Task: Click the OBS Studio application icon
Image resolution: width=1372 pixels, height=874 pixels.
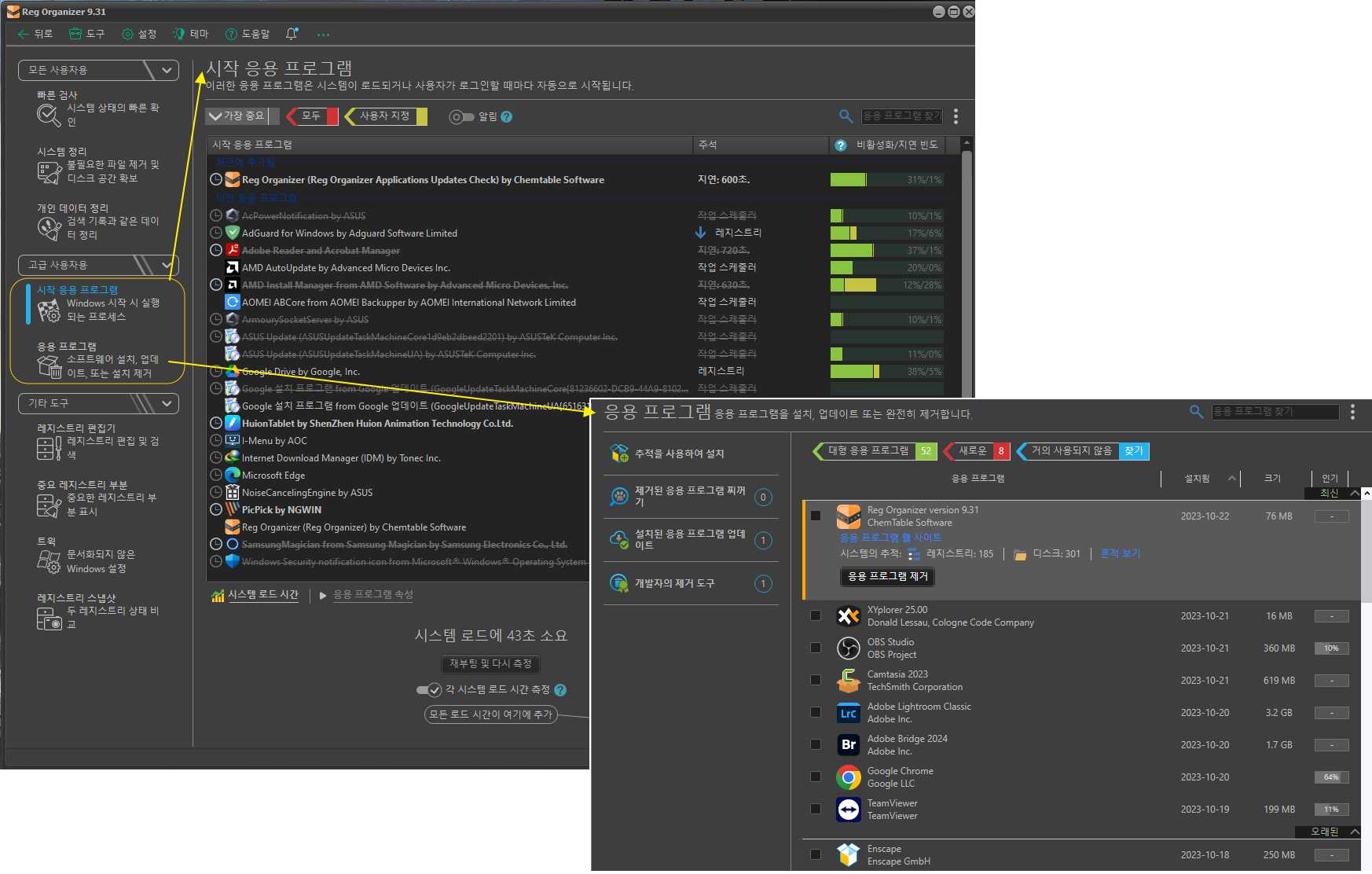Action: pyautogui.click(x=849, y=648)
